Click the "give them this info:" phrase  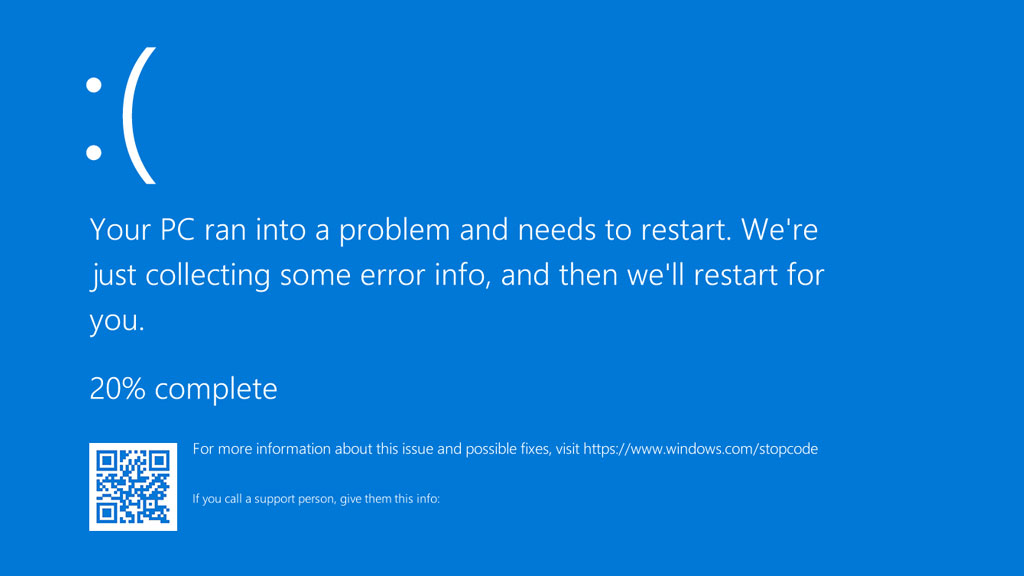[388, 498]
